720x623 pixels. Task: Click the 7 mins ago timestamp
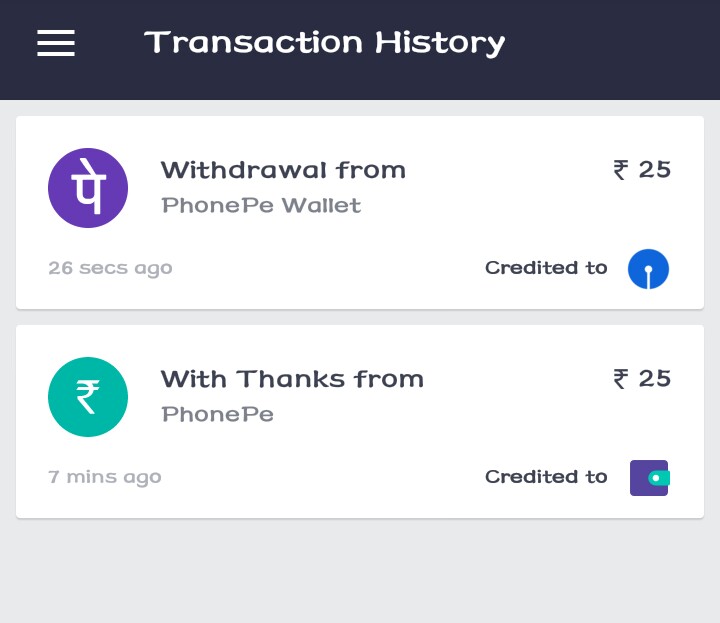[x=105, y=477]
